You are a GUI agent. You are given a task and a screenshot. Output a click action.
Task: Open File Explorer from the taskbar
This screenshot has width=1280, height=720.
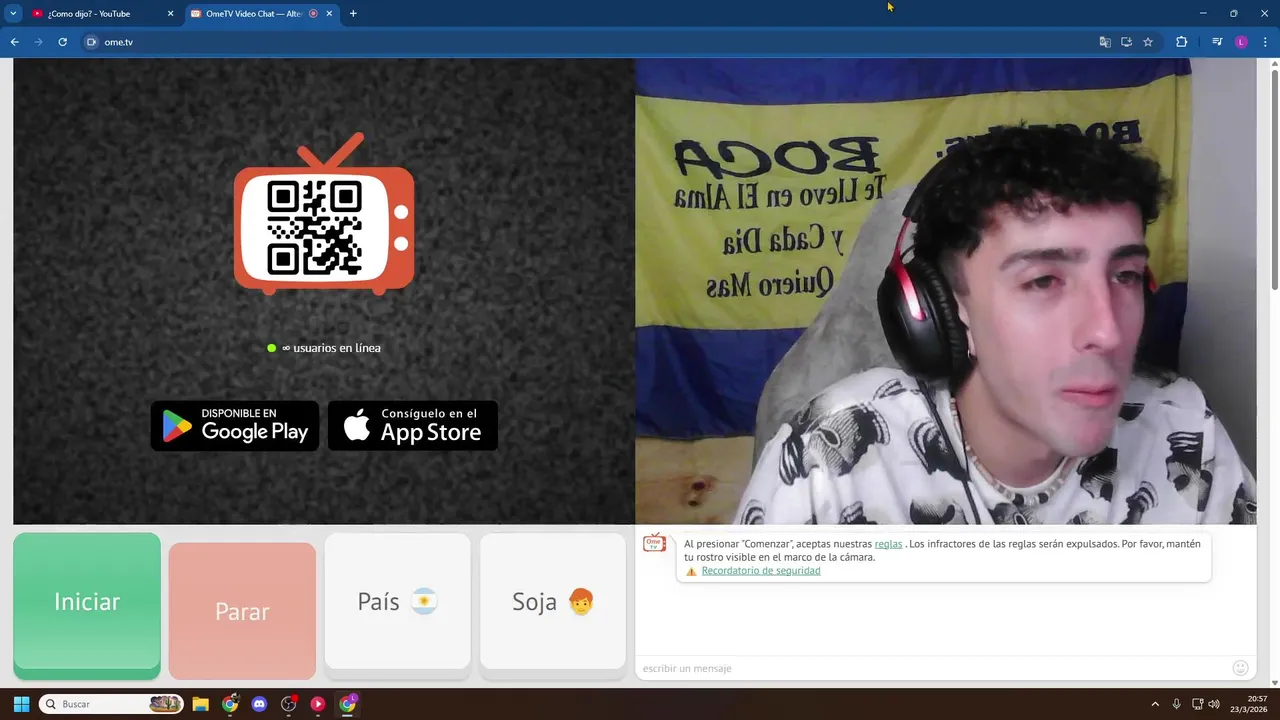pos(200,704)
